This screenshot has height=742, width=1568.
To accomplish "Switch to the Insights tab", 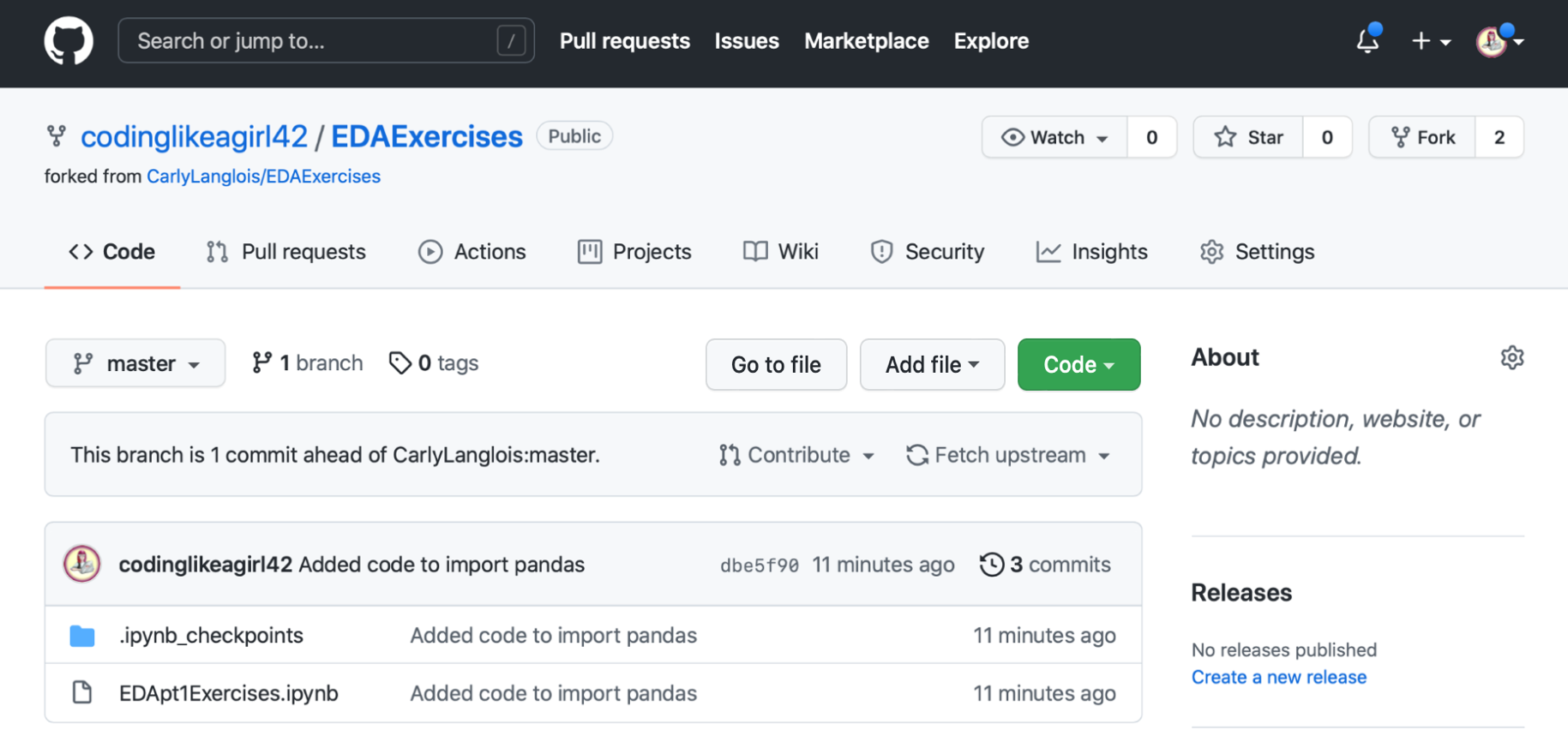I will tap(1092, 252).
